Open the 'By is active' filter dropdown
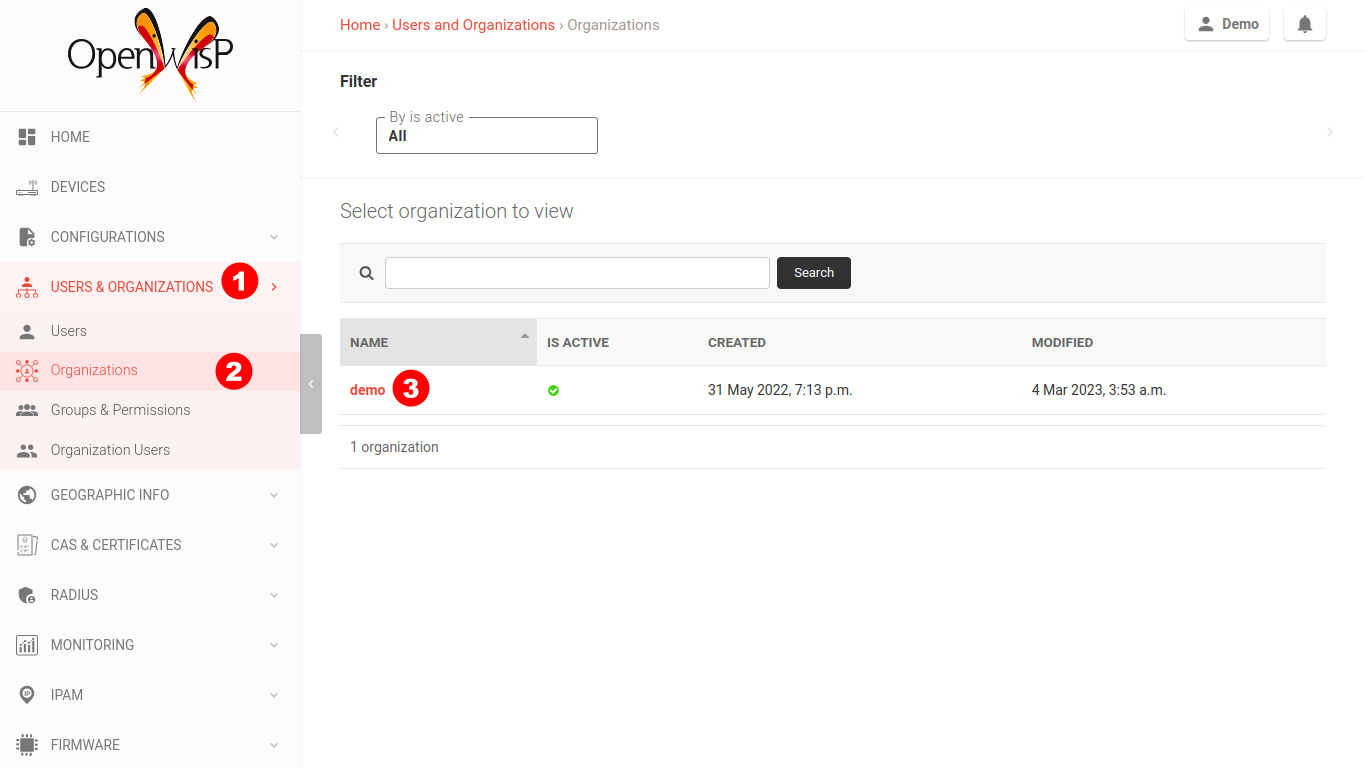The height and width of the screenshot is (768, 1364). point(486,136)
